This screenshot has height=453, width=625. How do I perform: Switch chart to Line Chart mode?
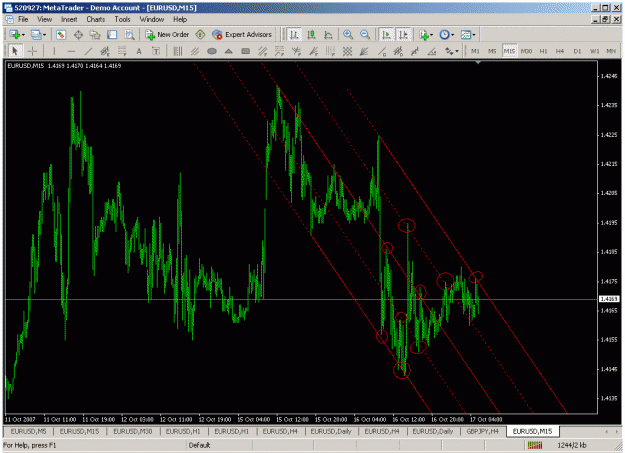tap(328, 35)
